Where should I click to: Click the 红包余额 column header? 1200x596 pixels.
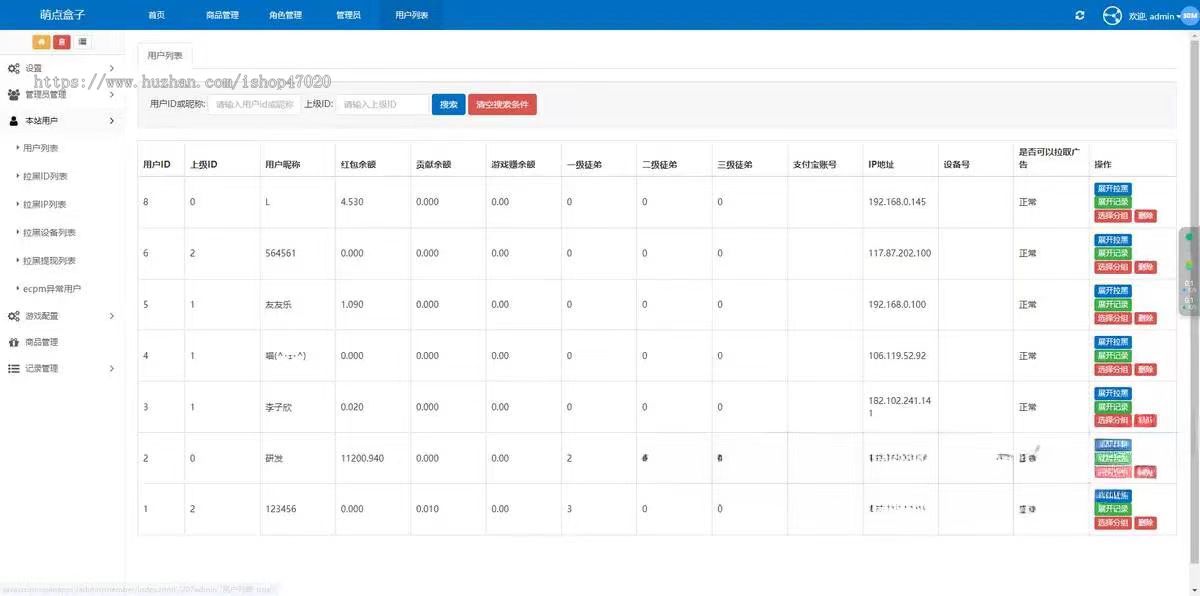[x=358, y=164]
